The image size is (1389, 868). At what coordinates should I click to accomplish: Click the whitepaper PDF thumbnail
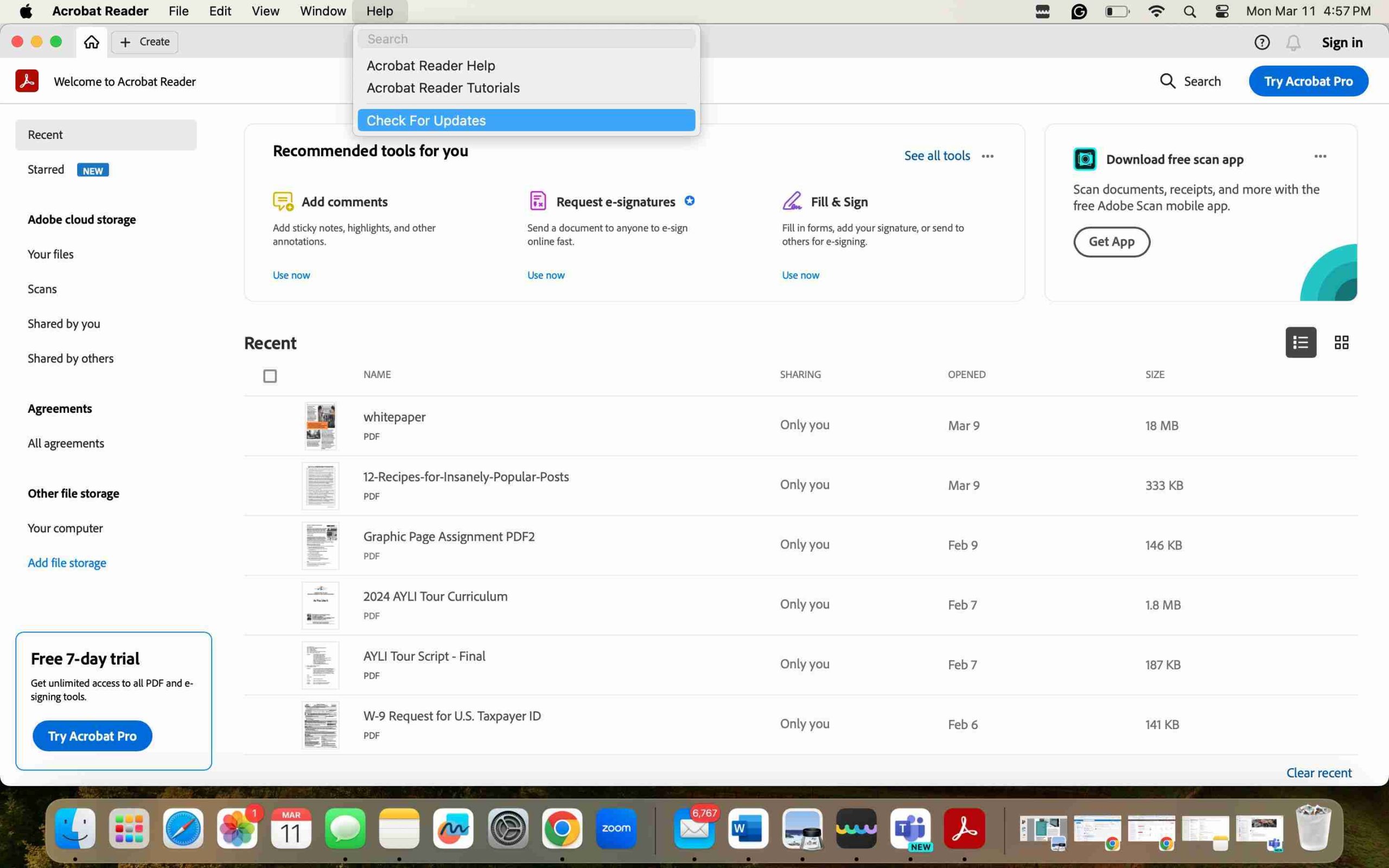tap(321, 425)
